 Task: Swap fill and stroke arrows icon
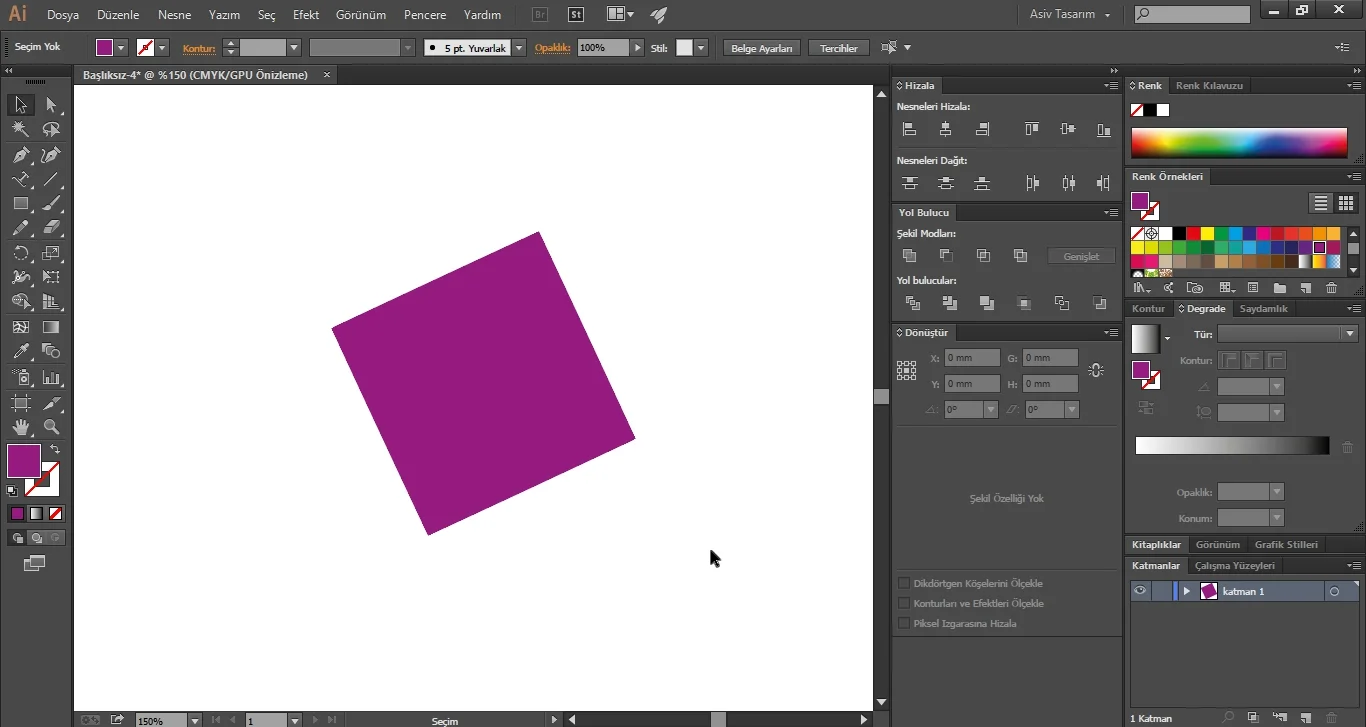pos(55,449)
